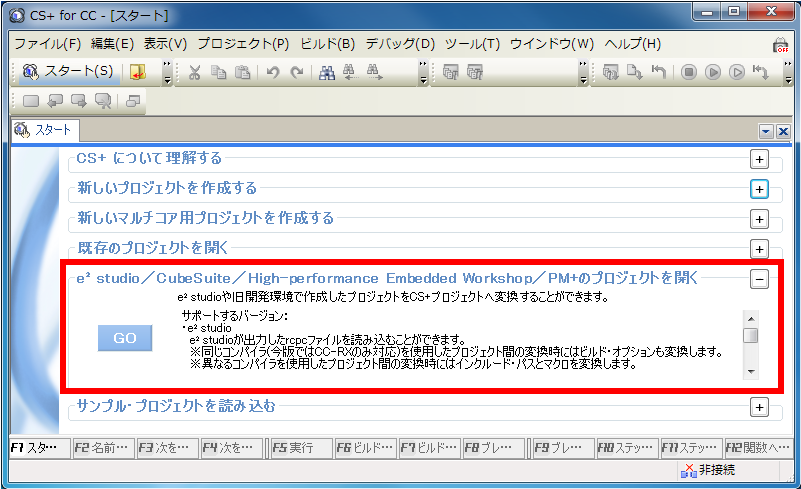Click the download document-arrow icon
Image resolution: width=801 pixels, height=489 pixels.
coord(634,73)
